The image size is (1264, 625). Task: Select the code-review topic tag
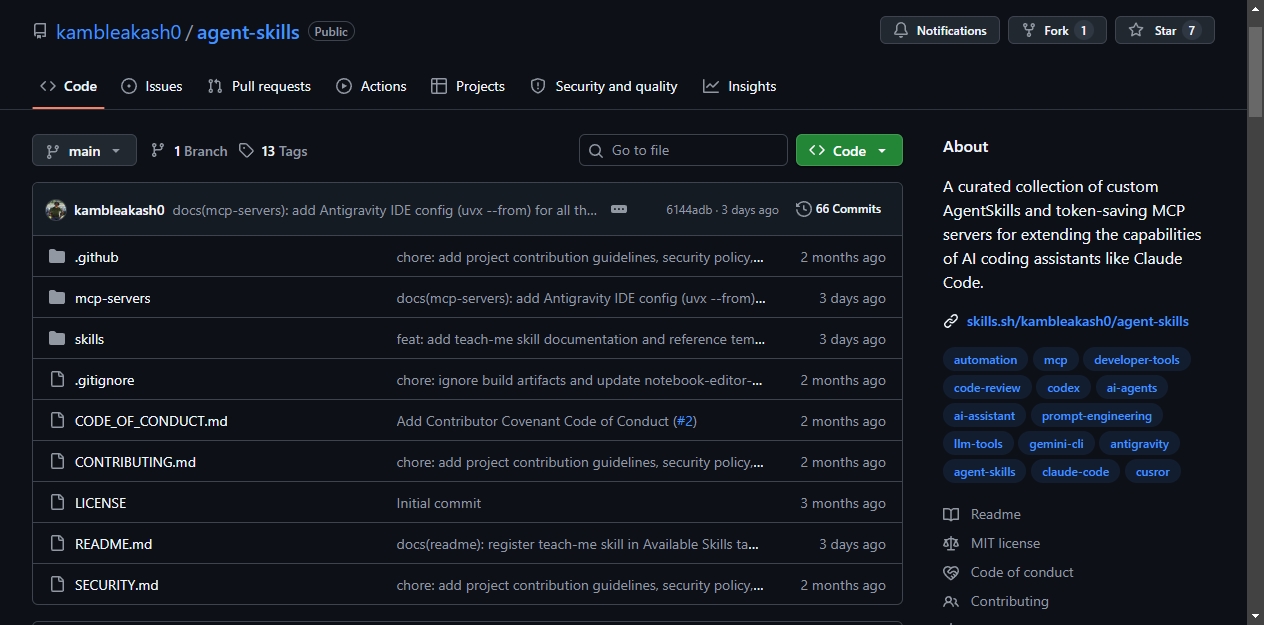click(x=987, y=388)
